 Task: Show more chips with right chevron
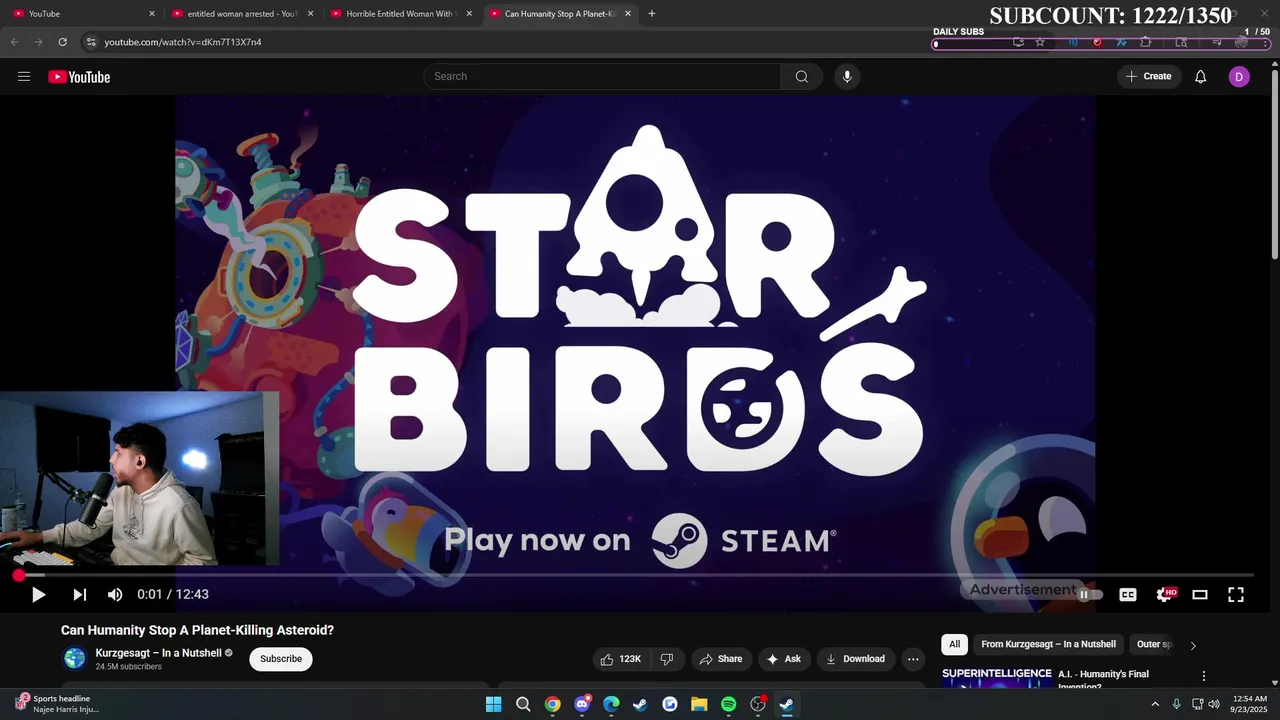point(1193,646)
